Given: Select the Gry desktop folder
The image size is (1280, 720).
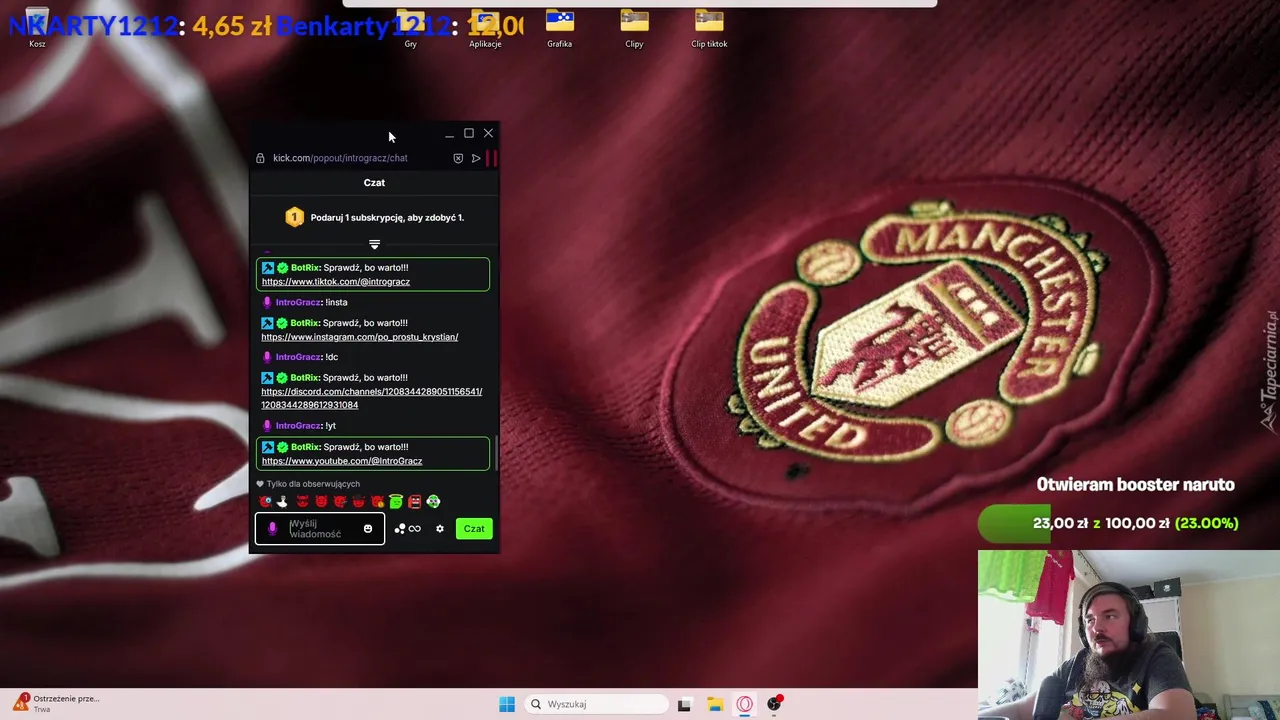Looking at the screenshot, I should point(410,28).
